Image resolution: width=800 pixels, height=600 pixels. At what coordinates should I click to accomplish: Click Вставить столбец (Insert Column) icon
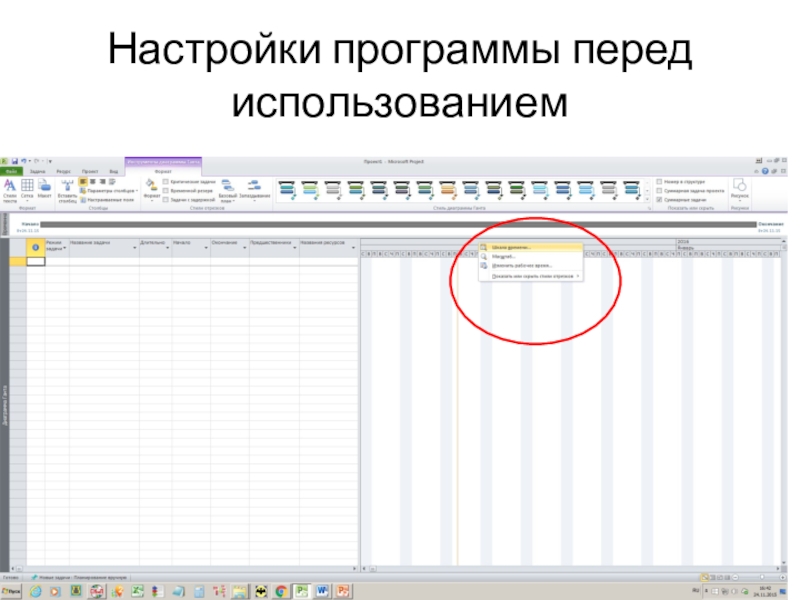point(67,190)
